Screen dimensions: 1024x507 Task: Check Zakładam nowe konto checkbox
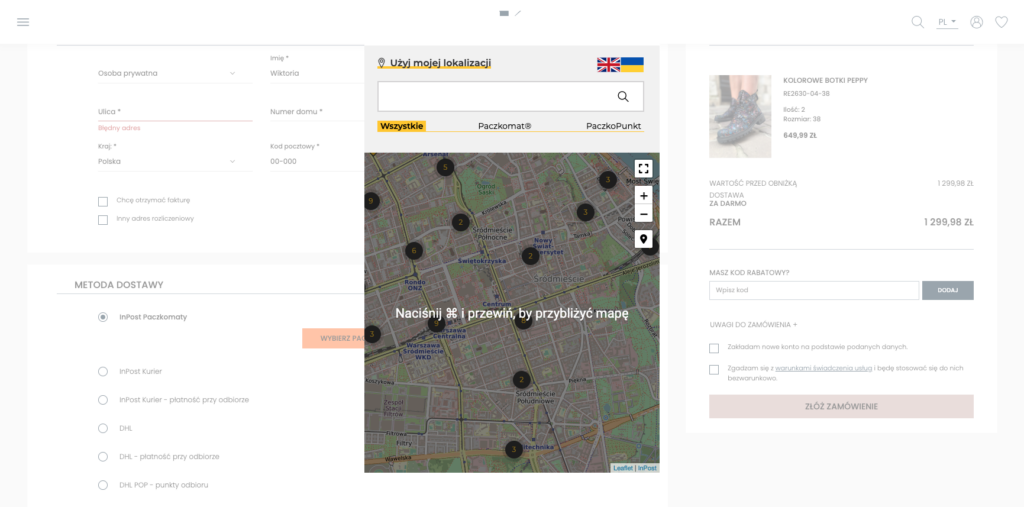(x=714, y=348)
